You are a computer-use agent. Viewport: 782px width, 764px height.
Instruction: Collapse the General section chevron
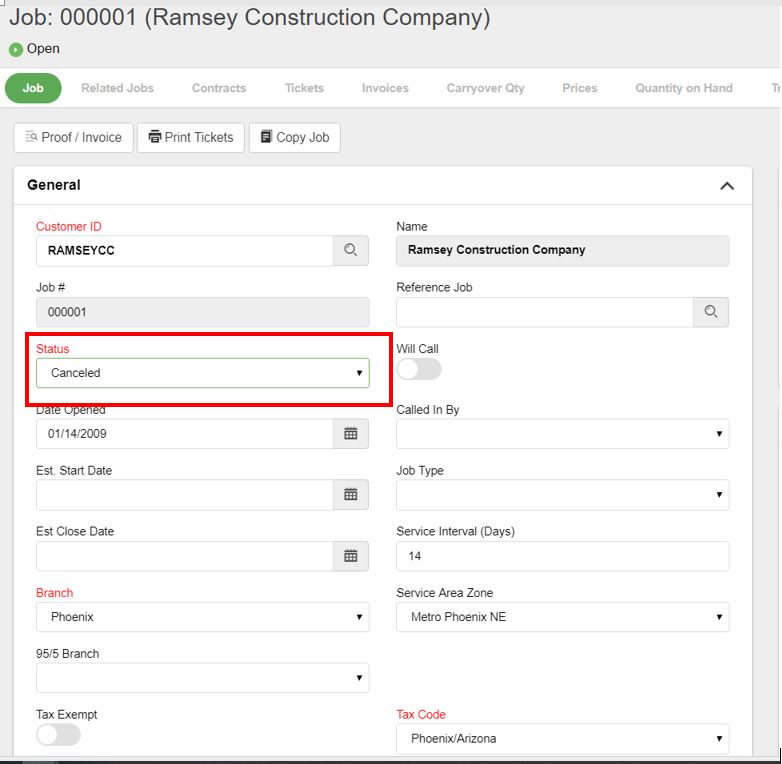727,186
